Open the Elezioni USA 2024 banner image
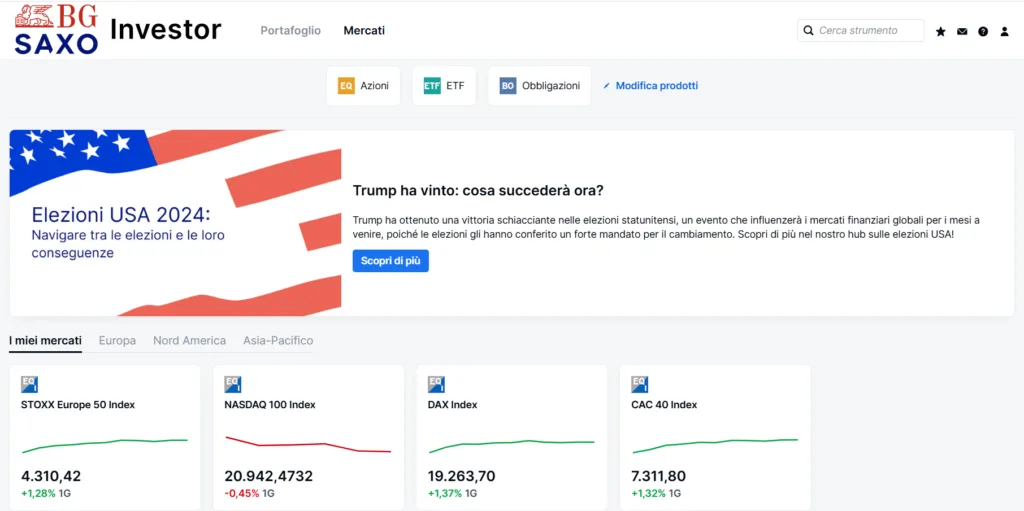 coord(175,223)
